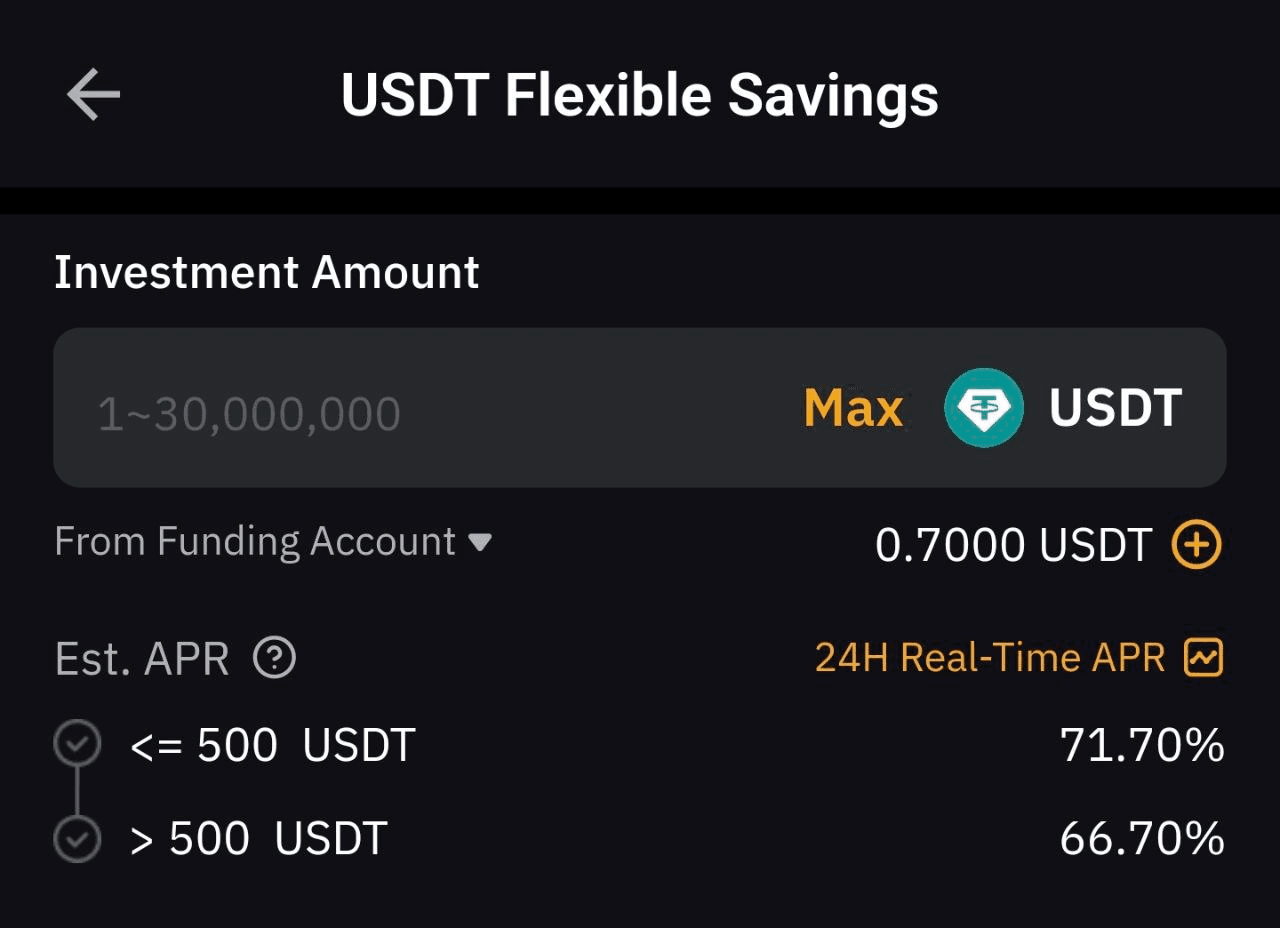The width and height of the screenshot is (1280, 928).
Task: Select the > 500 USDT tier row
Action: point(640,839)
